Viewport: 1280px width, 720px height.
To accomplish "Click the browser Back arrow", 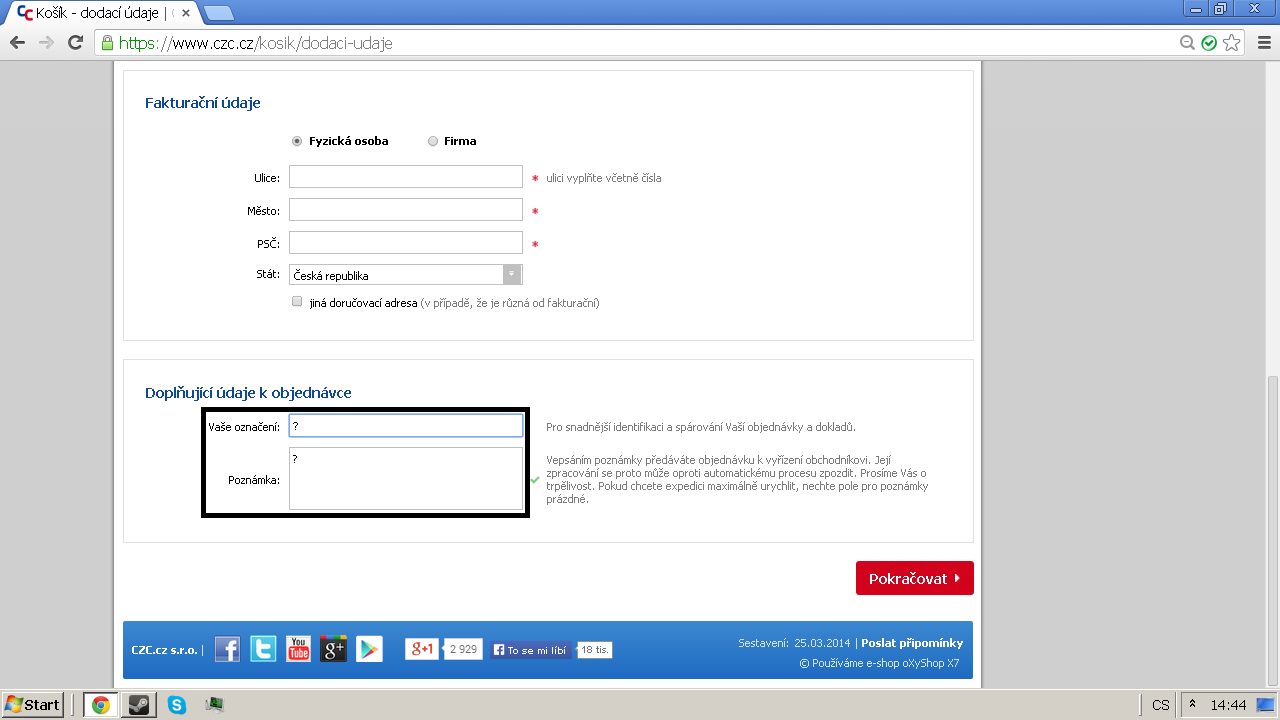I will pos(17,43).
